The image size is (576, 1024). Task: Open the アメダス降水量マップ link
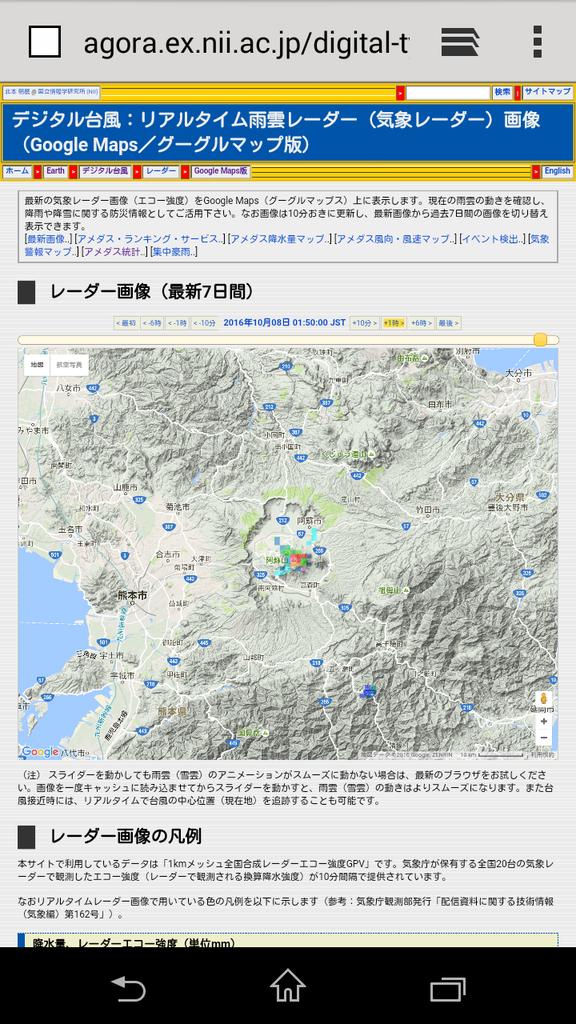[x=280, y=239]
